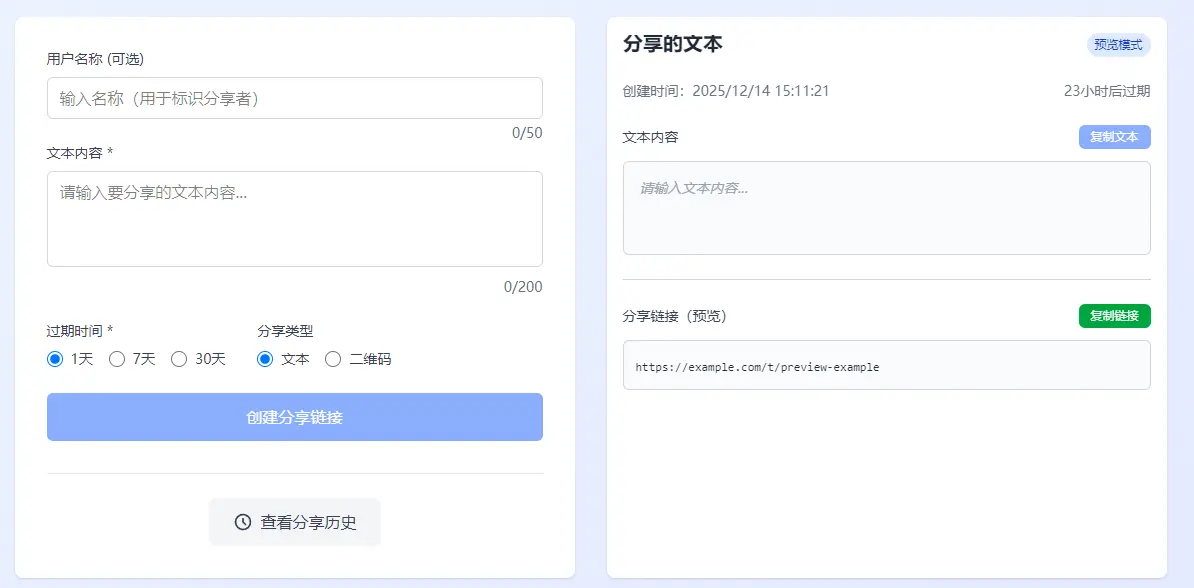
Task: Click the blue 复制文本 button
Action: (1114, 137)
